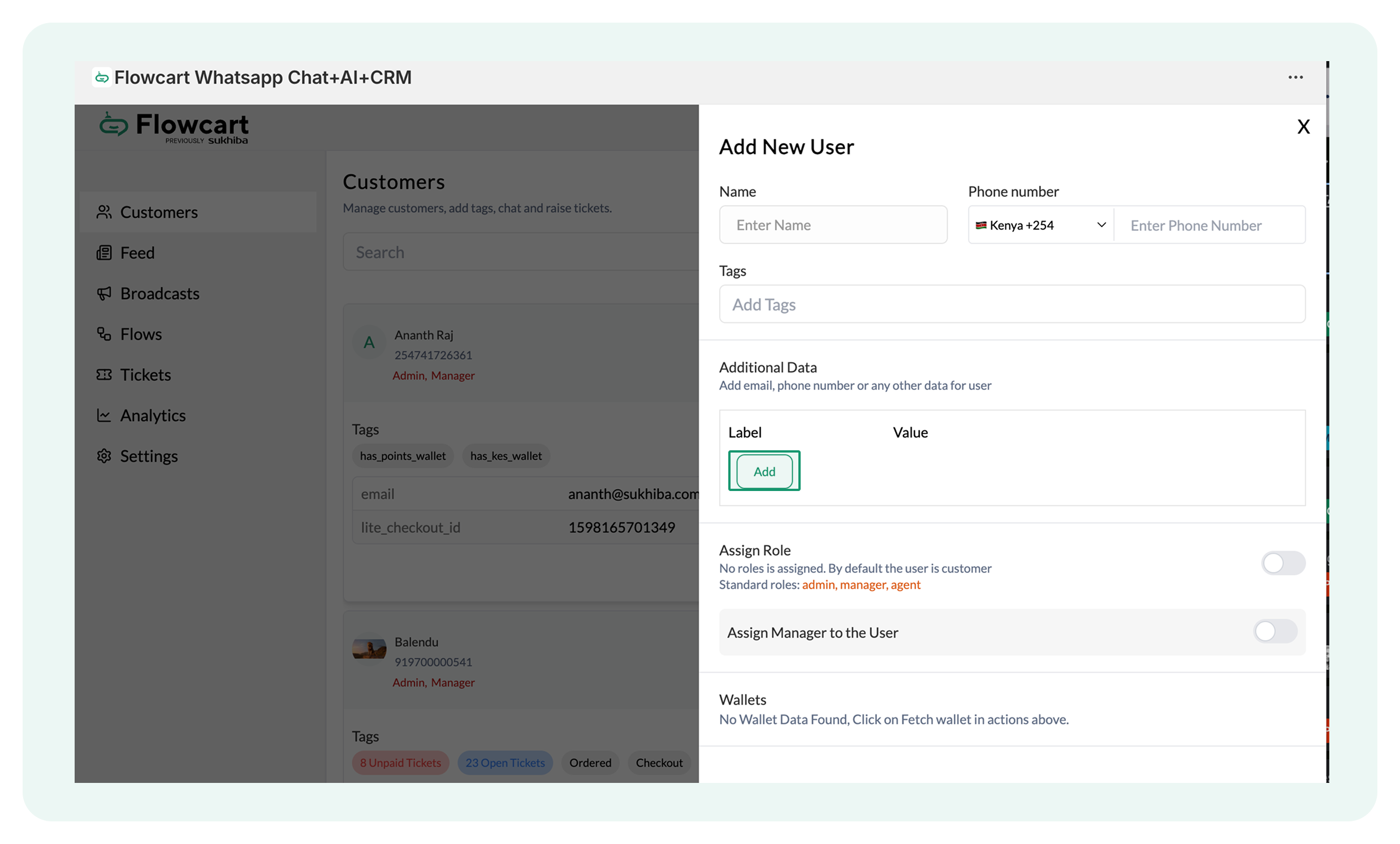Enable the Assign Role toggle

click(x=1282, y=563)
